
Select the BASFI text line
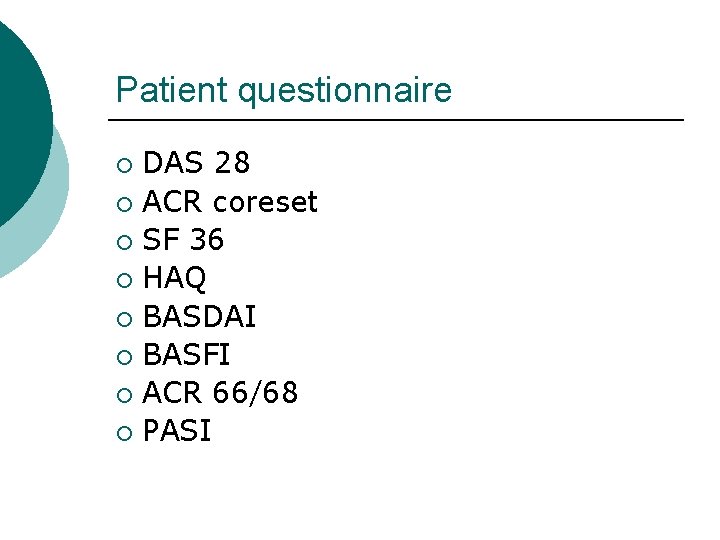[188, 355]
